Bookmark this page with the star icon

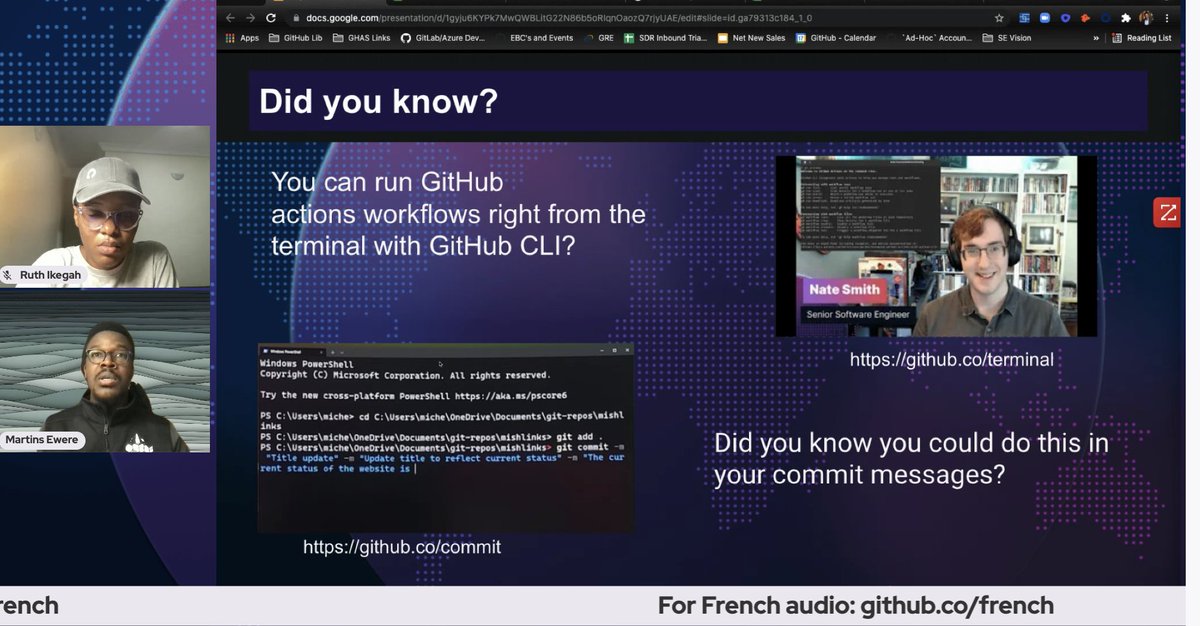click(x=999, y=18)
